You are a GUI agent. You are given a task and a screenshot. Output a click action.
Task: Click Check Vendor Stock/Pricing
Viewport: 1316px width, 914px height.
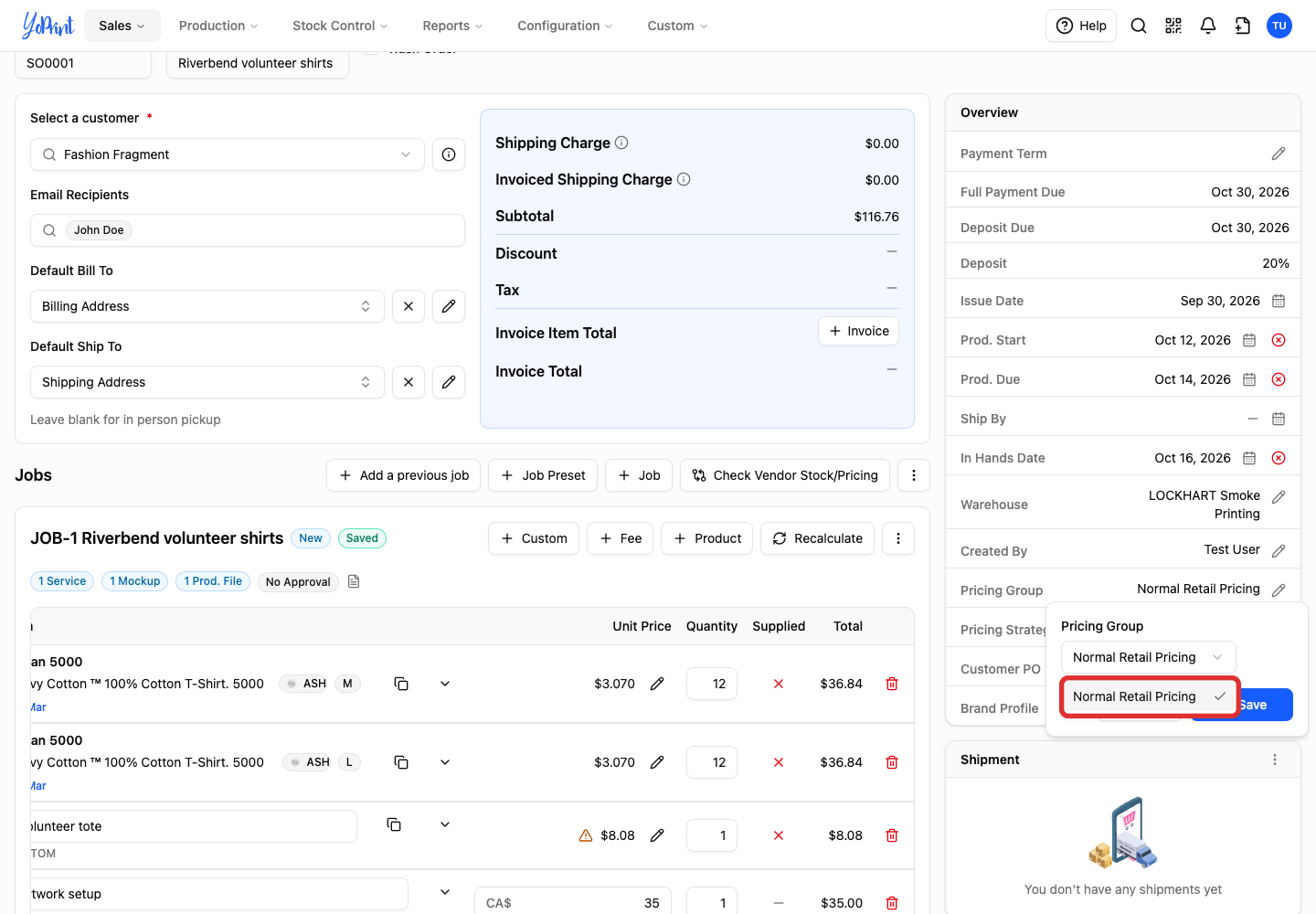click(x=785, y=475)
